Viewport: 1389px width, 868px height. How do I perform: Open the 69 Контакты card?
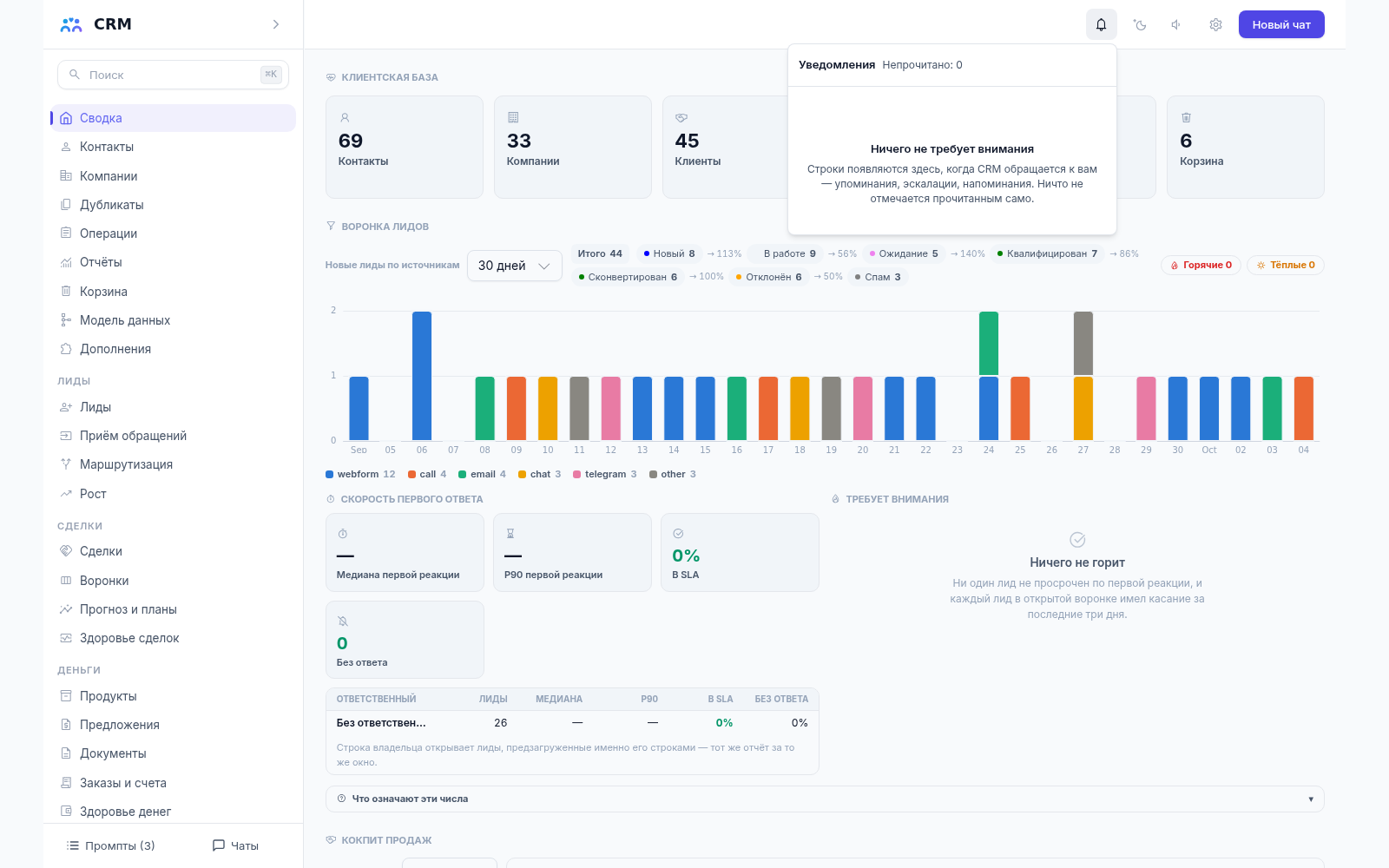(405, 147)
